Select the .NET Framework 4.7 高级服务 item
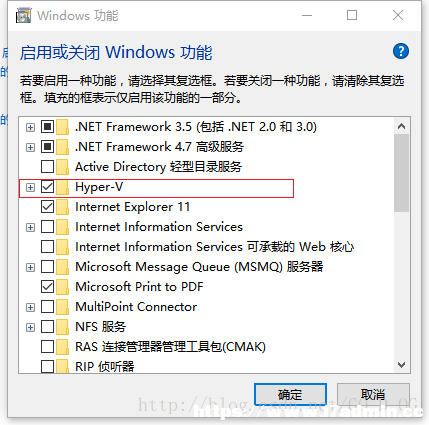Viewport: 429px width, 425px height. (159, 147)
